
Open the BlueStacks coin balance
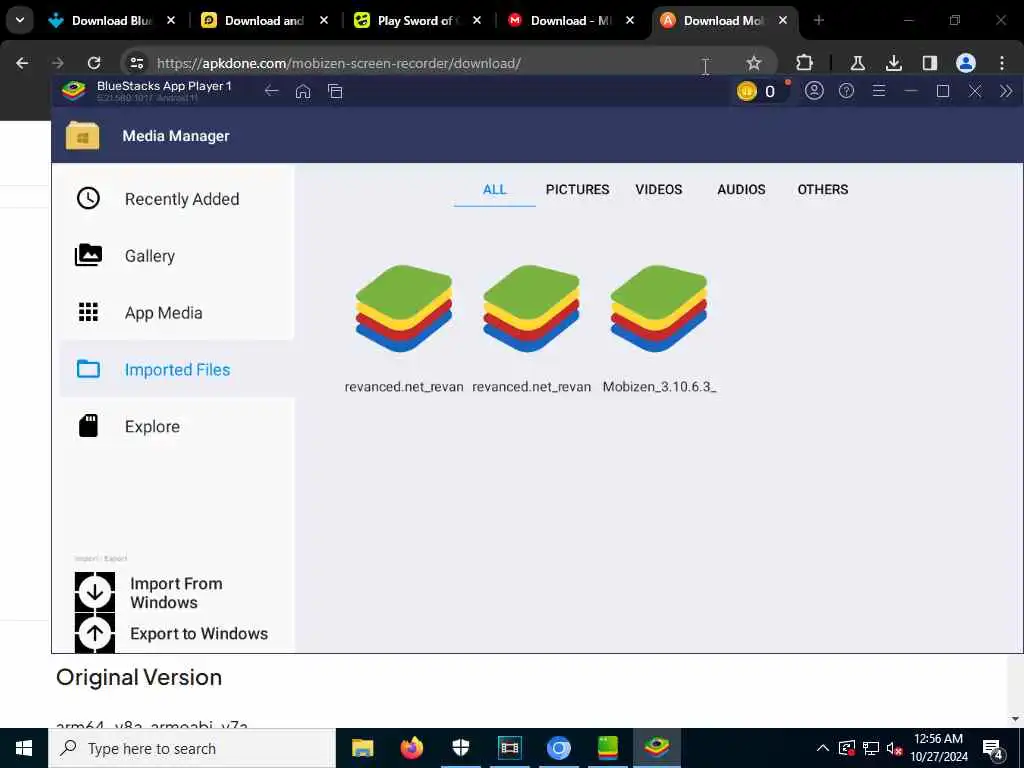(758, 91)
